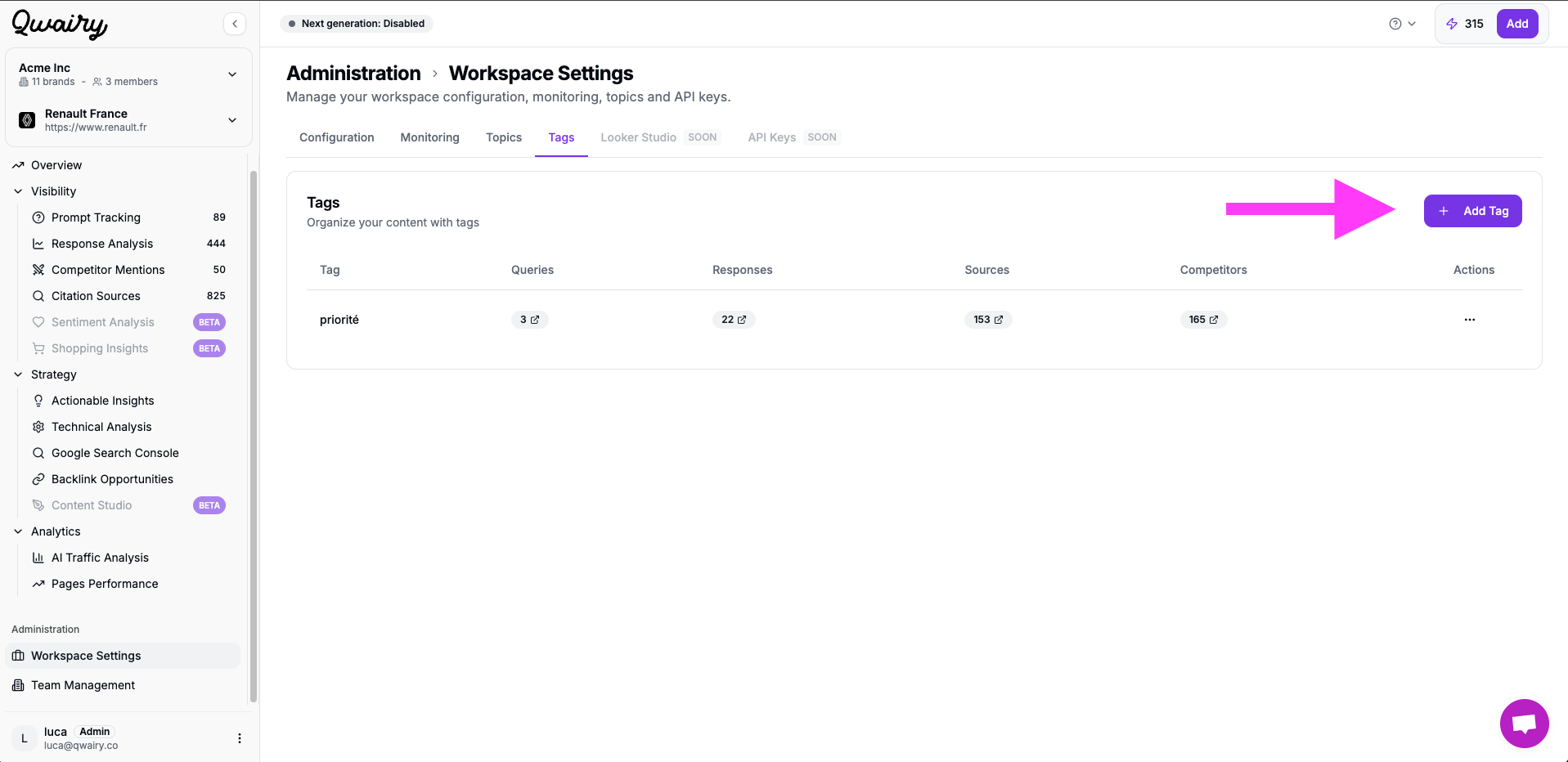Collapse the Visibility section
The width and height of the screenshot is (1568, 762).
click(18, 191)
